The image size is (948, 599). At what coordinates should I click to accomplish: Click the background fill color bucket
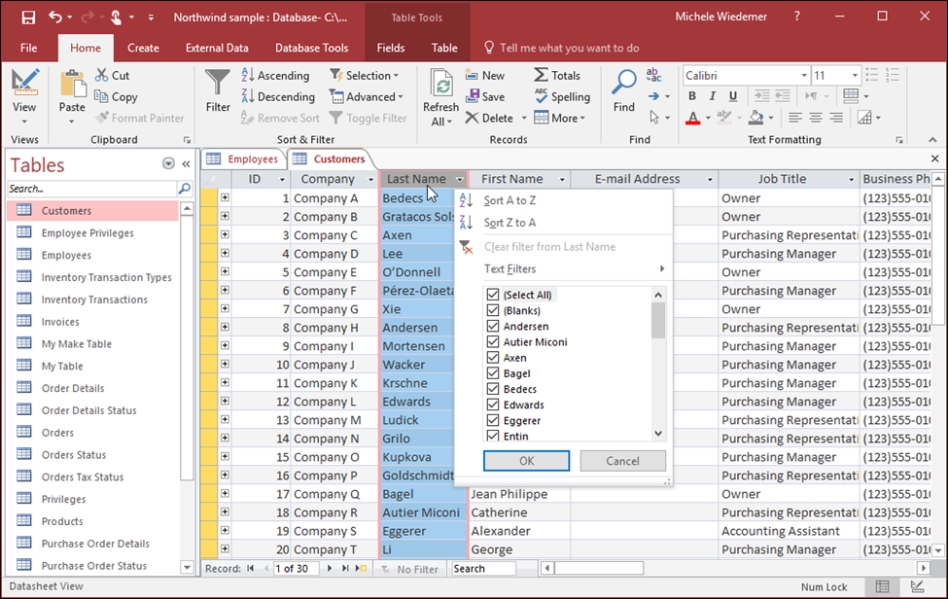point(756,117)
